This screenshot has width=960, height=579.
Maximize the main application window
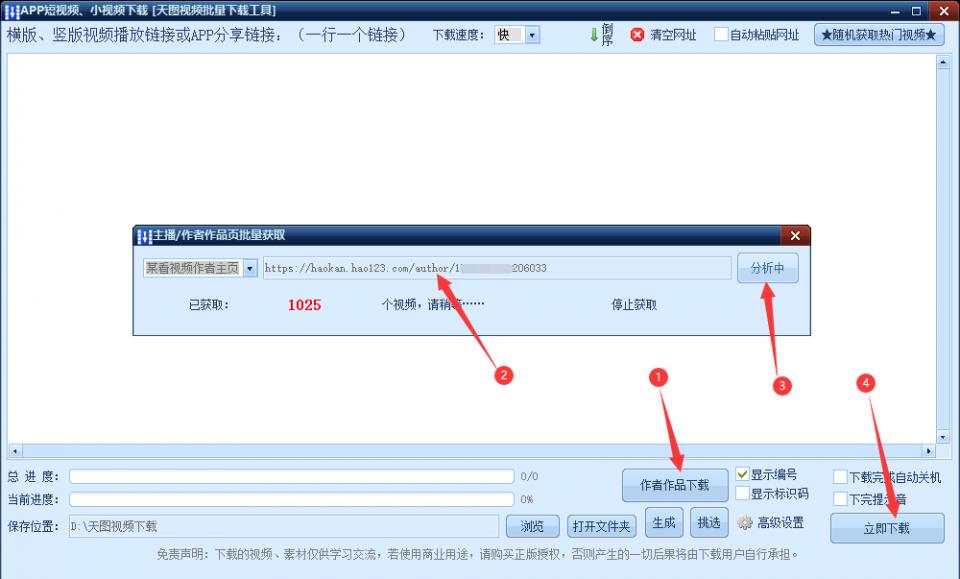(916, 12)
